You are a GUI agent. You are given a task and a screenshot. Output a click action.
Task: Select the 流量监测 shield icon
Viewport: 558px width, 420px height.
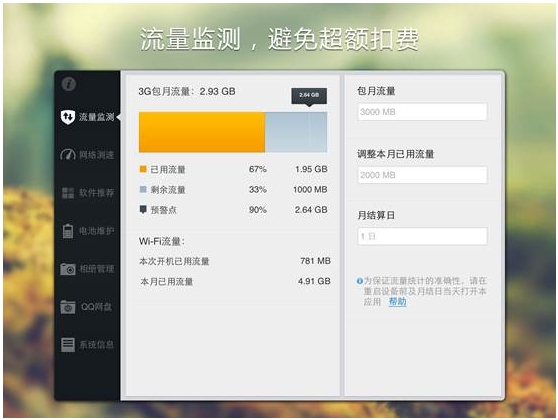coord(68,117)
